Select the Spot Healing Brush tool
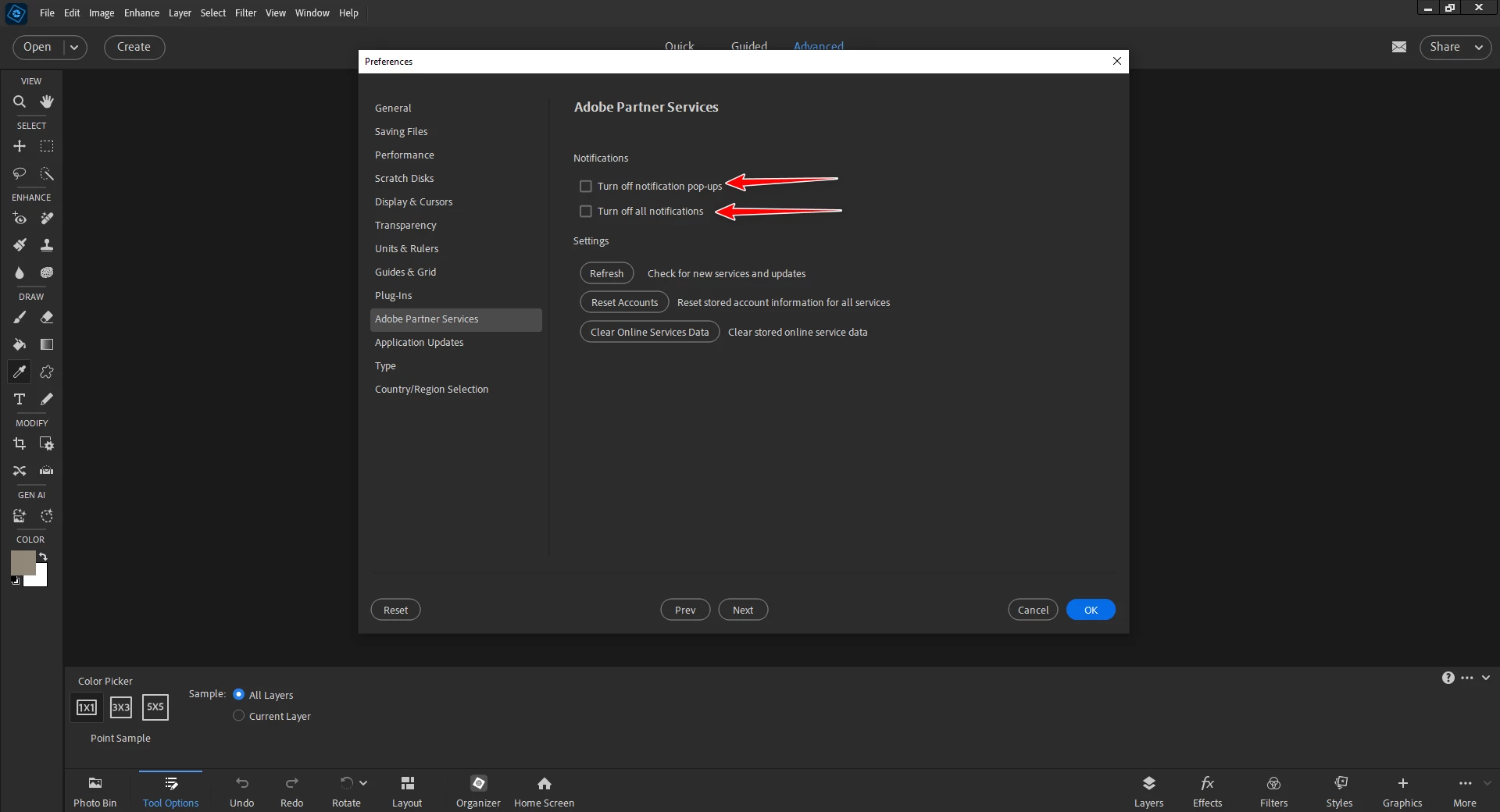 point(47,219)
